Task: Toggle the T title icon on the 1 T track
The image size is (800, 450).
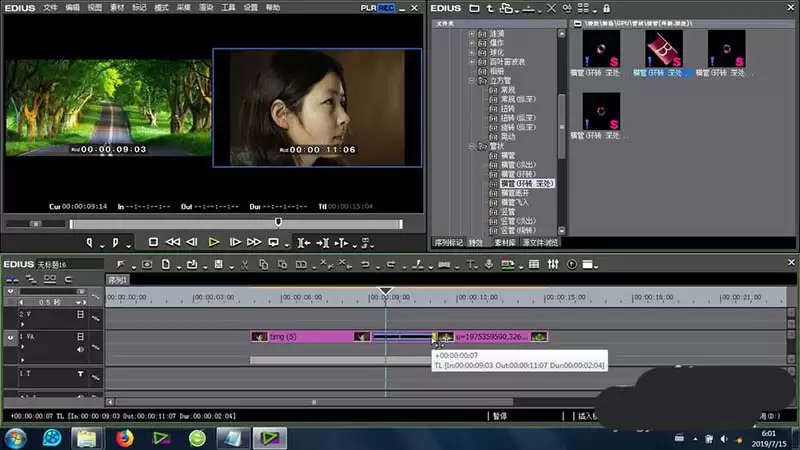Action: pos(80,374)
